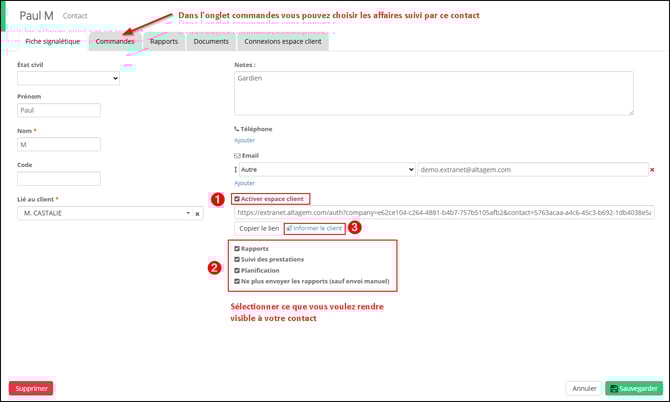This screenshot has width=670, height=402.
Task: Clear linked client M. CASTALIE using the x icon
Action: coord(197,213)
